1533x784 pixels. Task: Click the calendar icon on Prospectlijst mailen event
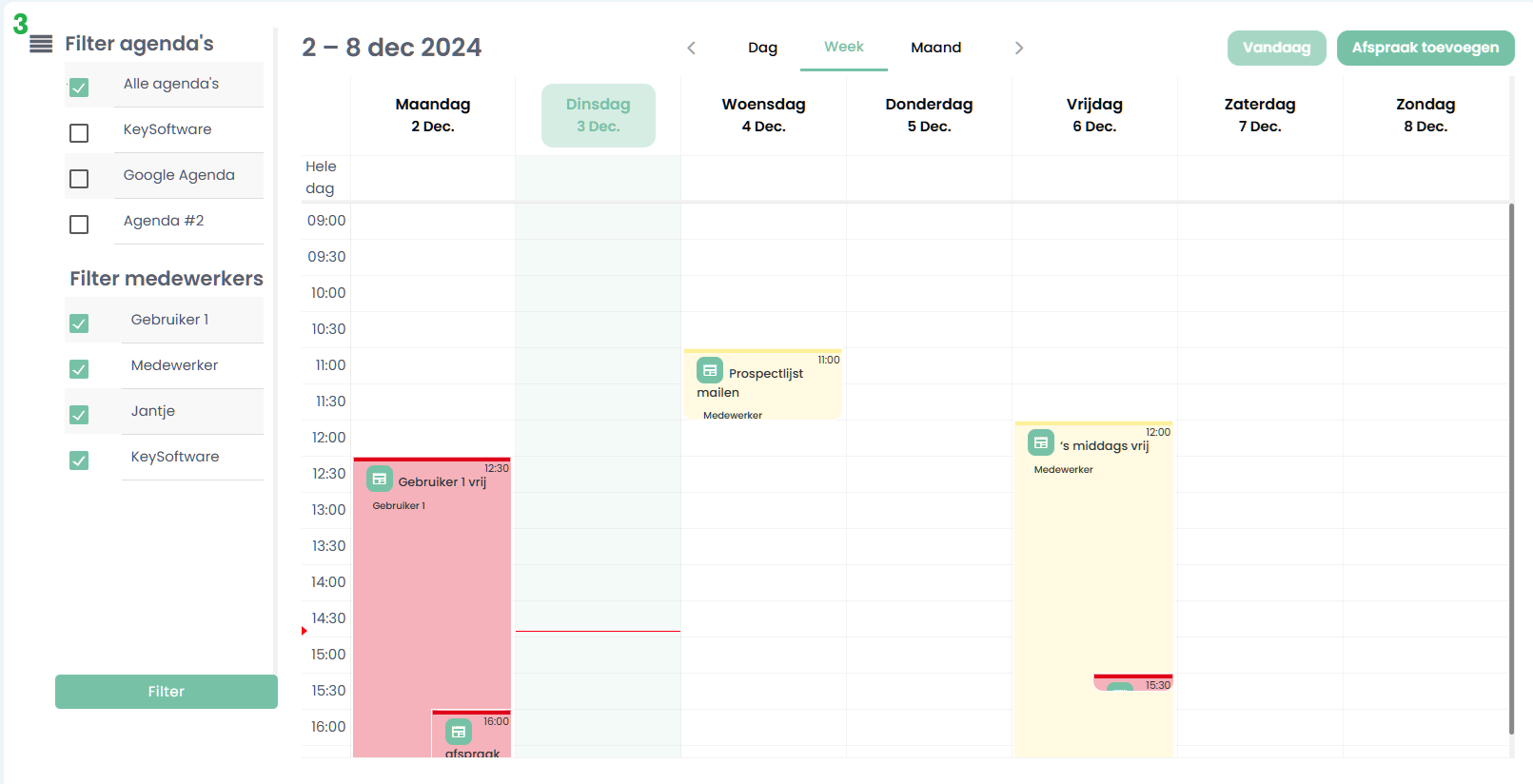coord(710,370)
